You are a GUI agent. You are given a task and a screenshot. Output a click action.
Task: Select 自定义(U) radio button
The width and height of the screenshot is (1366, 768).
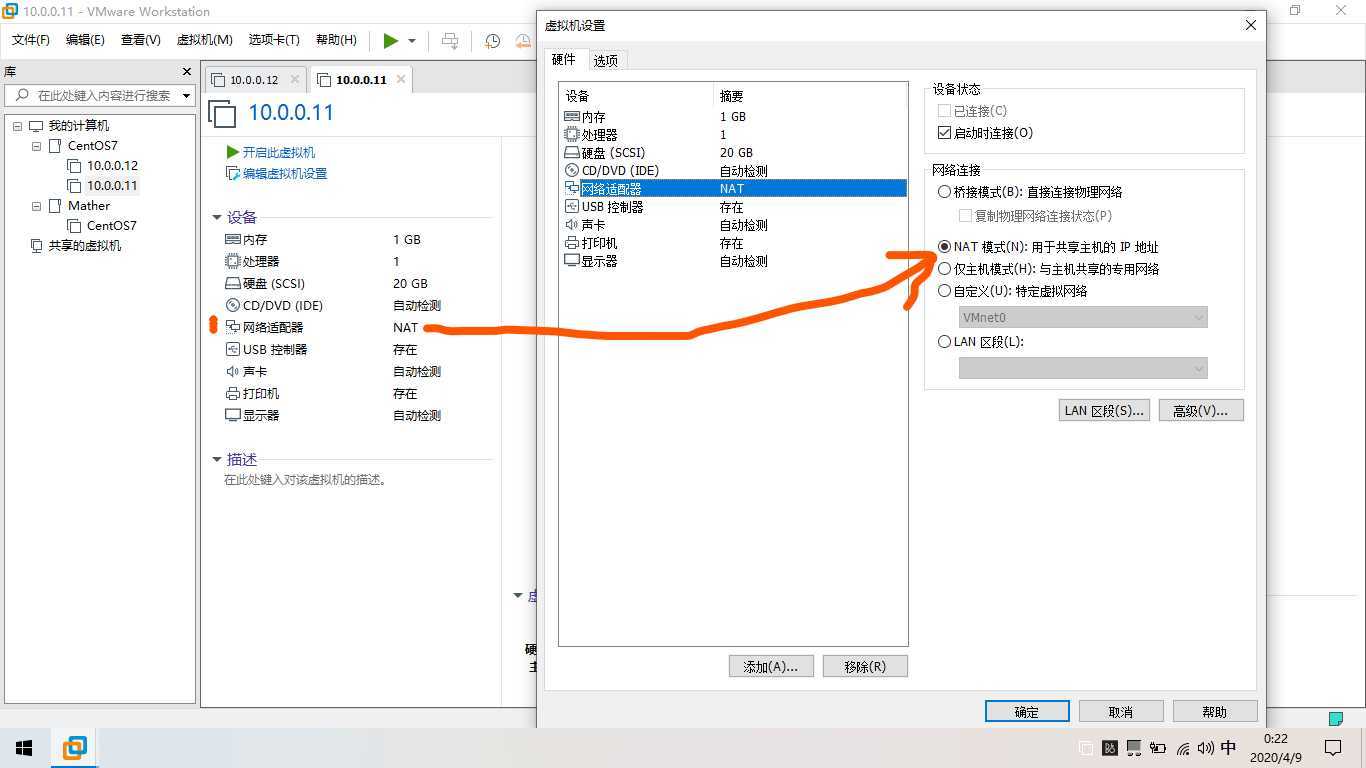pyautogui.click(x=944, y=292)
